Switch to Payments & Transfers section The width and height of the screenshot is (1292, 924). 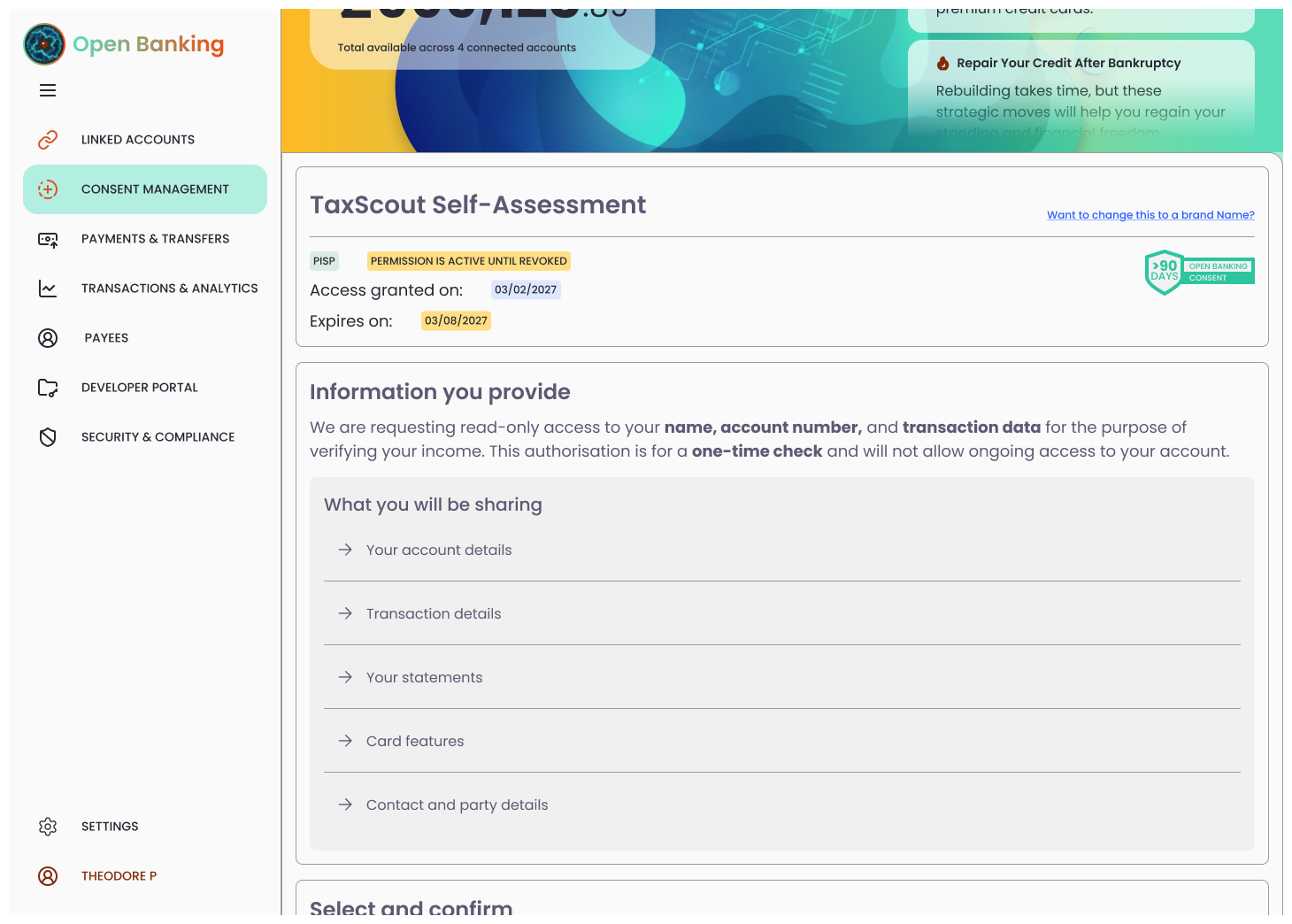pos(155,239)
